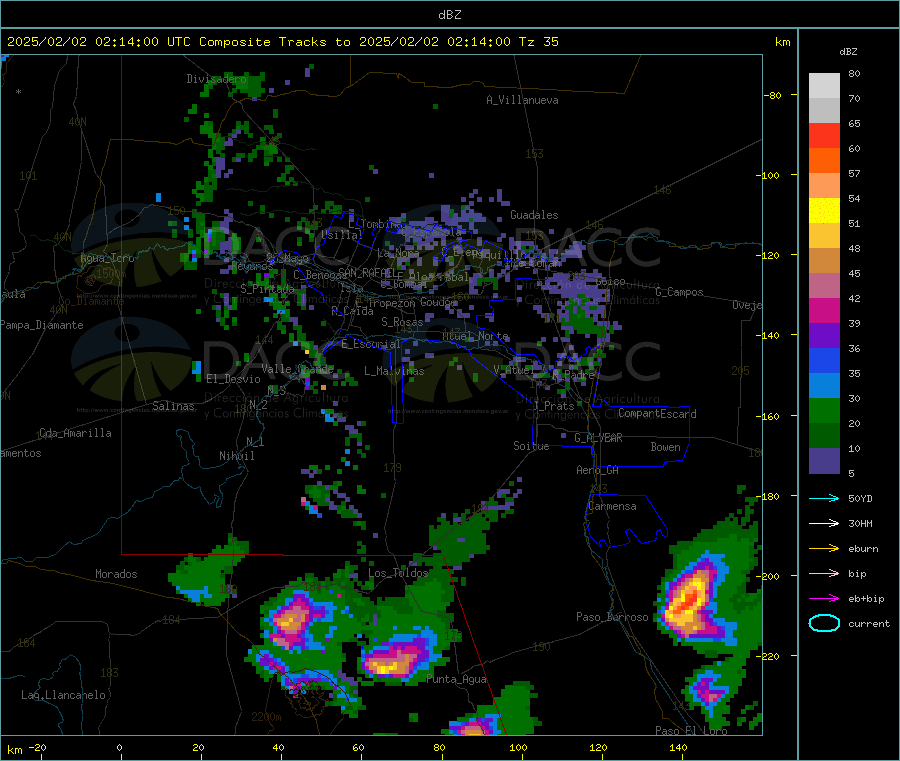The height and width of the screenshot is (761, 900).
Task: Click the 0 km bottom axis tick label
Action: tap(119, 747)
